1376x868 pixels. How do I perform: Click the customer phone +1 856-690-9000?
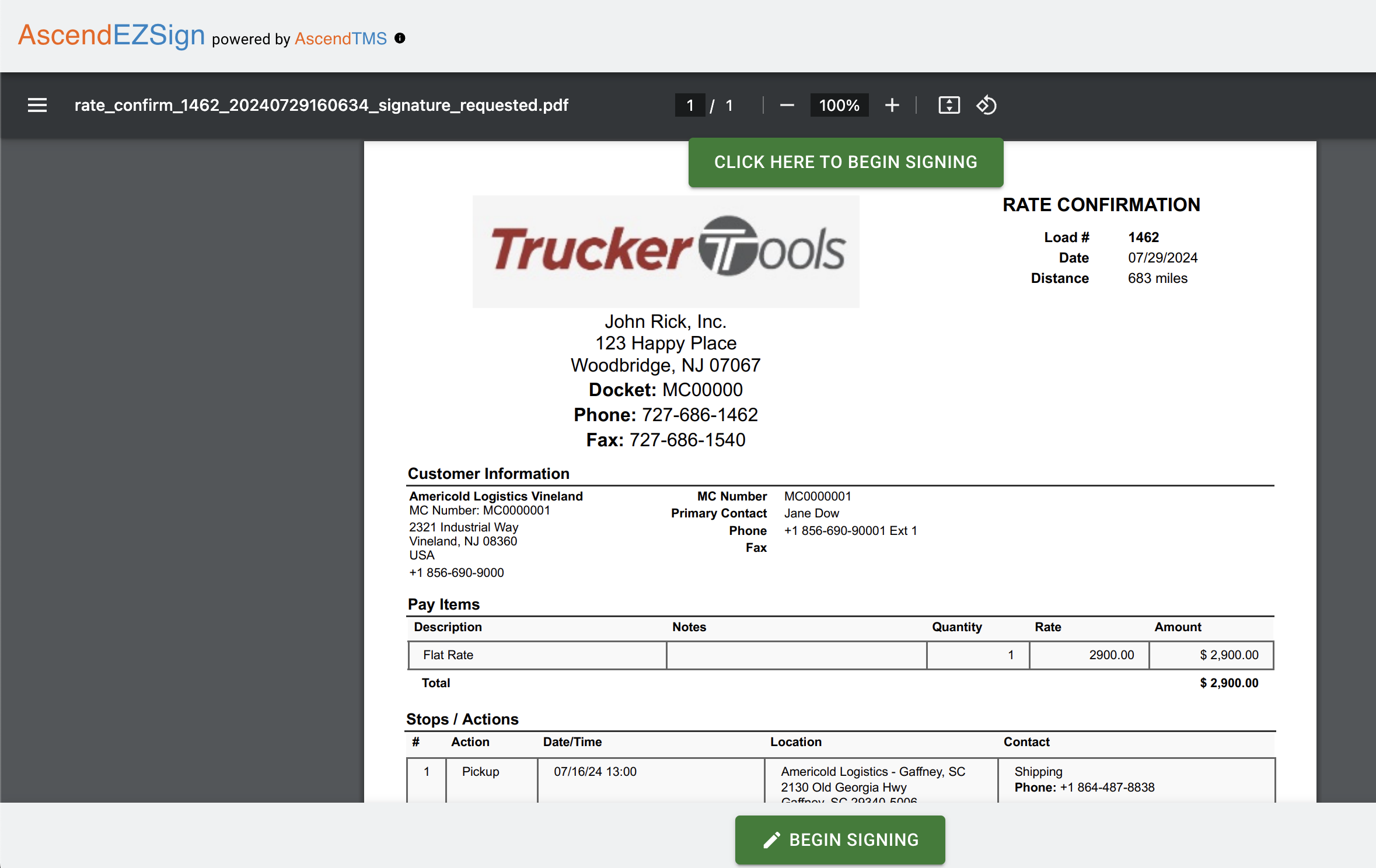tap(456, 573)
